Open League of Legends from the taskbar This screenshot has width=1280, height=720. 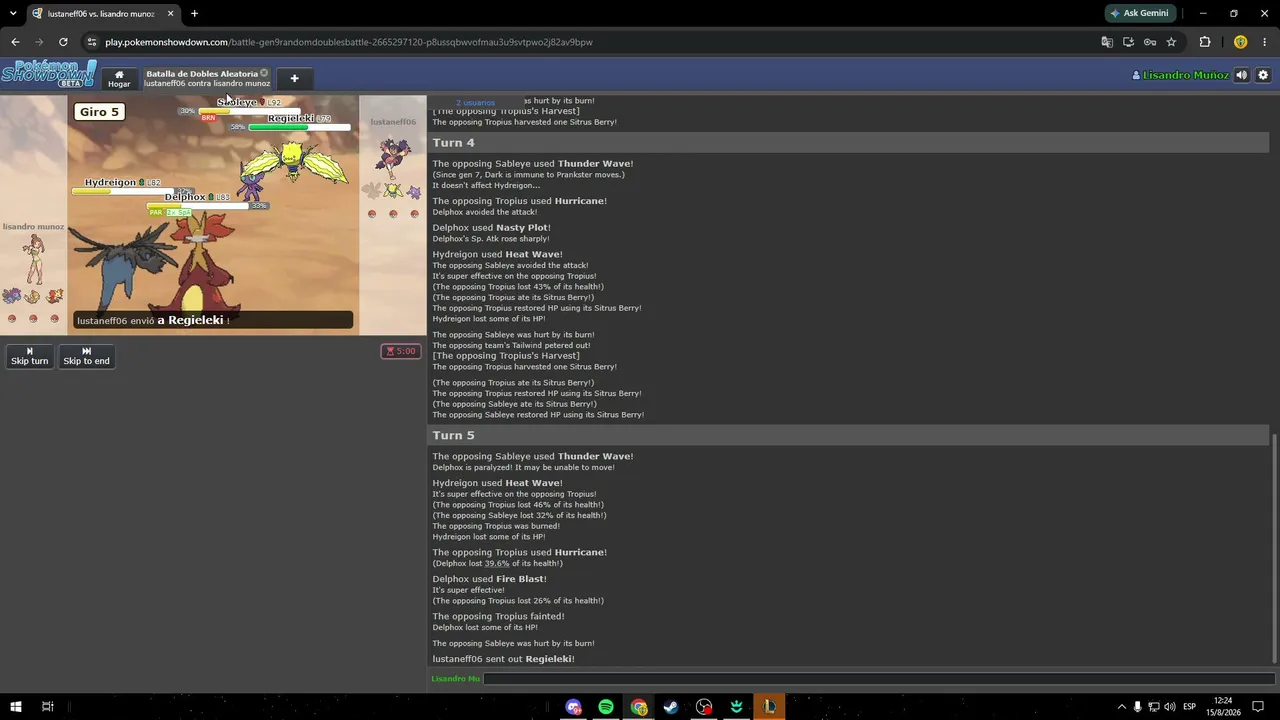click(x=769, y=707)
